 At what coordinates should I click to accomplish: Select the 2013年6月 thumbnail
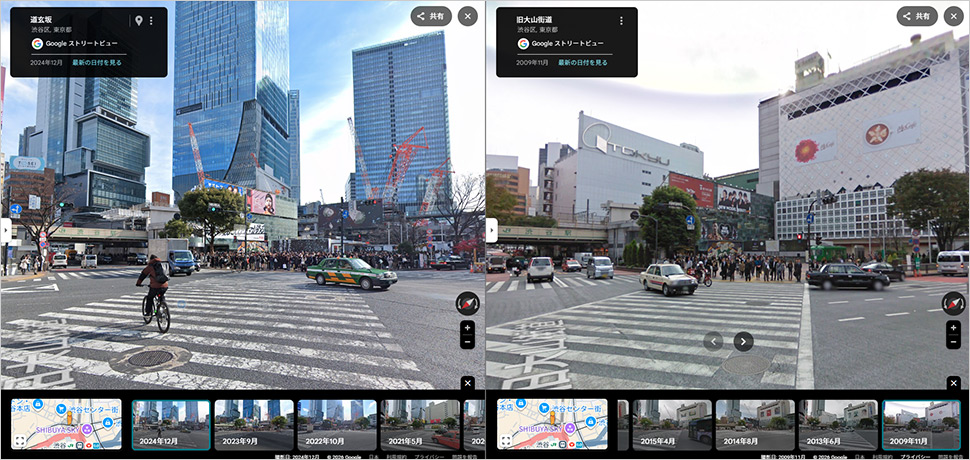coord(838,424)
